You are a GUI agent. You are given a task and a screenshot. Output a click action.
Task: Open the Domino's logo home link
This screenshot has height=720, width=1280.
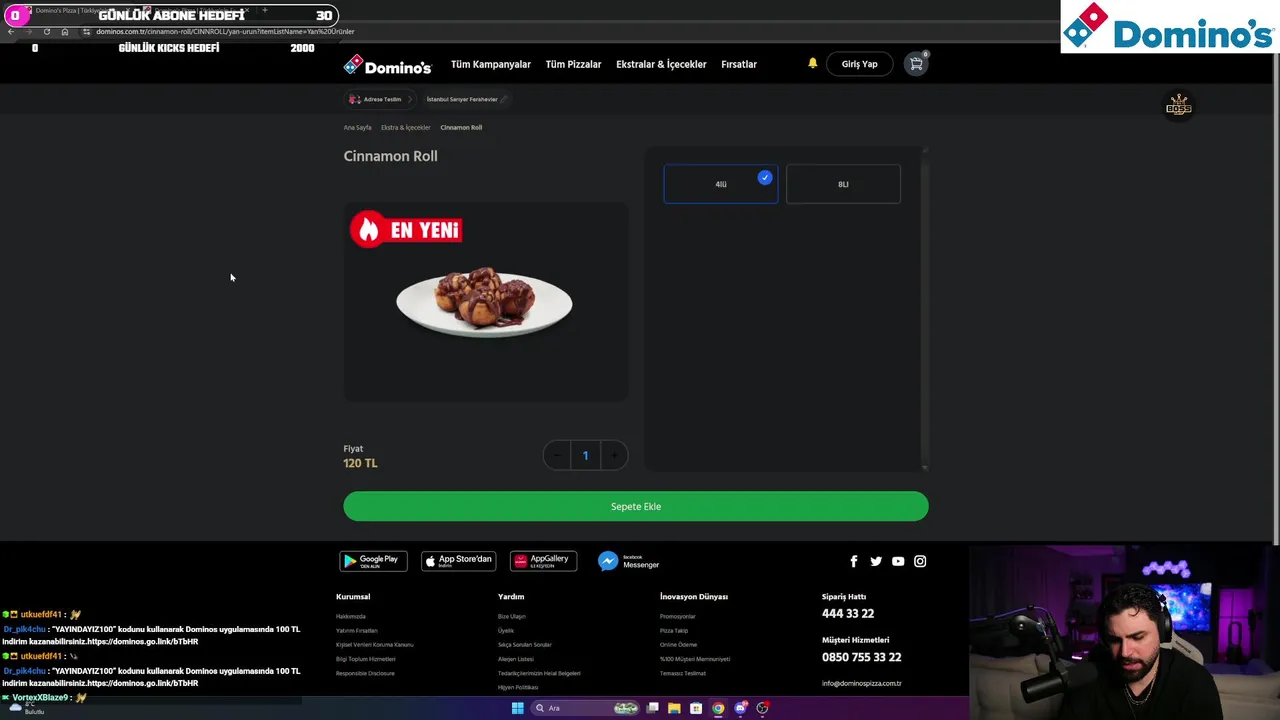(x=387, y=65)
